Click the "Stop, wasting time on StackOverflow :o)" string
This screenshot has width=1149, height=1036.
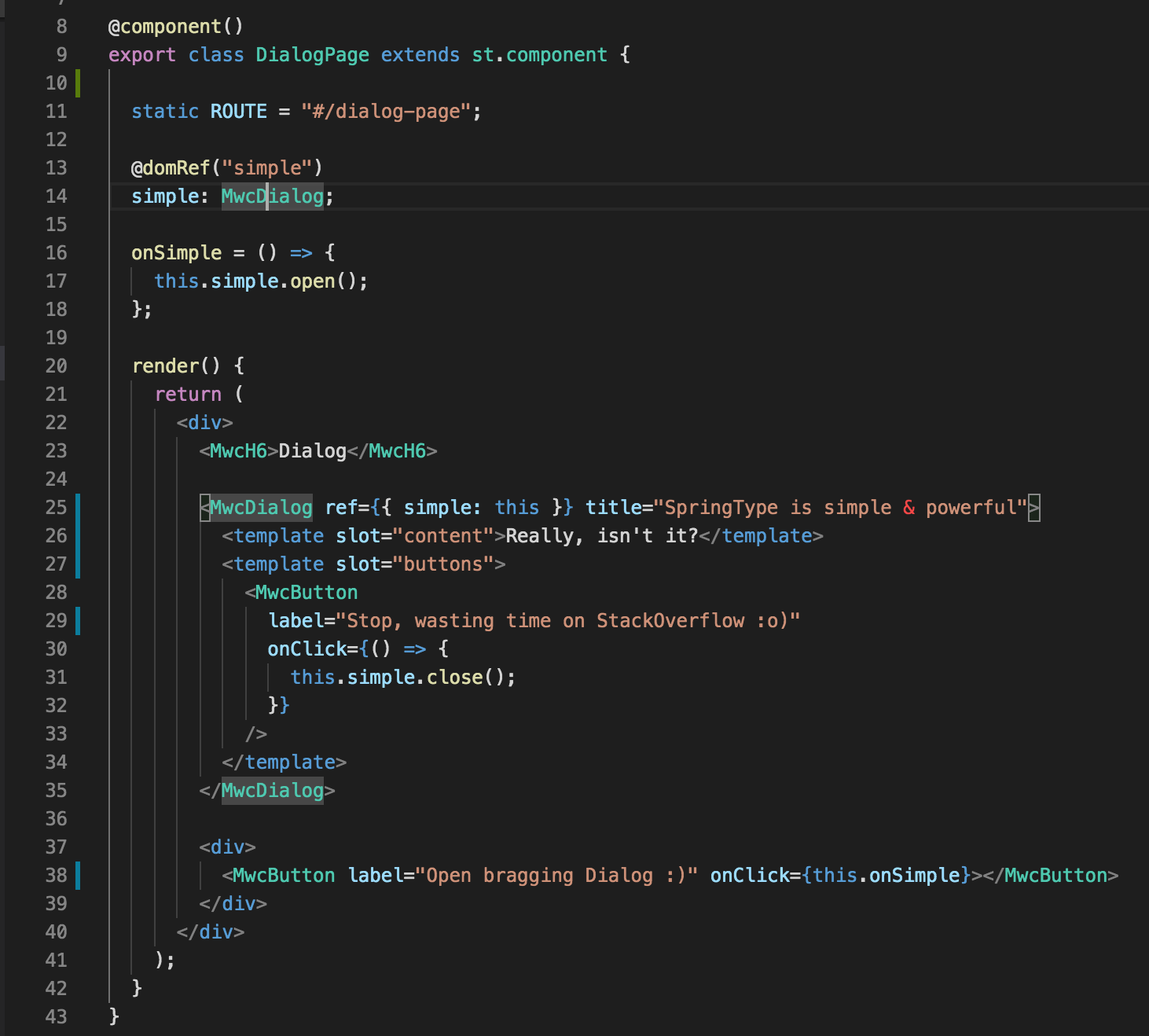coord(568,621)
